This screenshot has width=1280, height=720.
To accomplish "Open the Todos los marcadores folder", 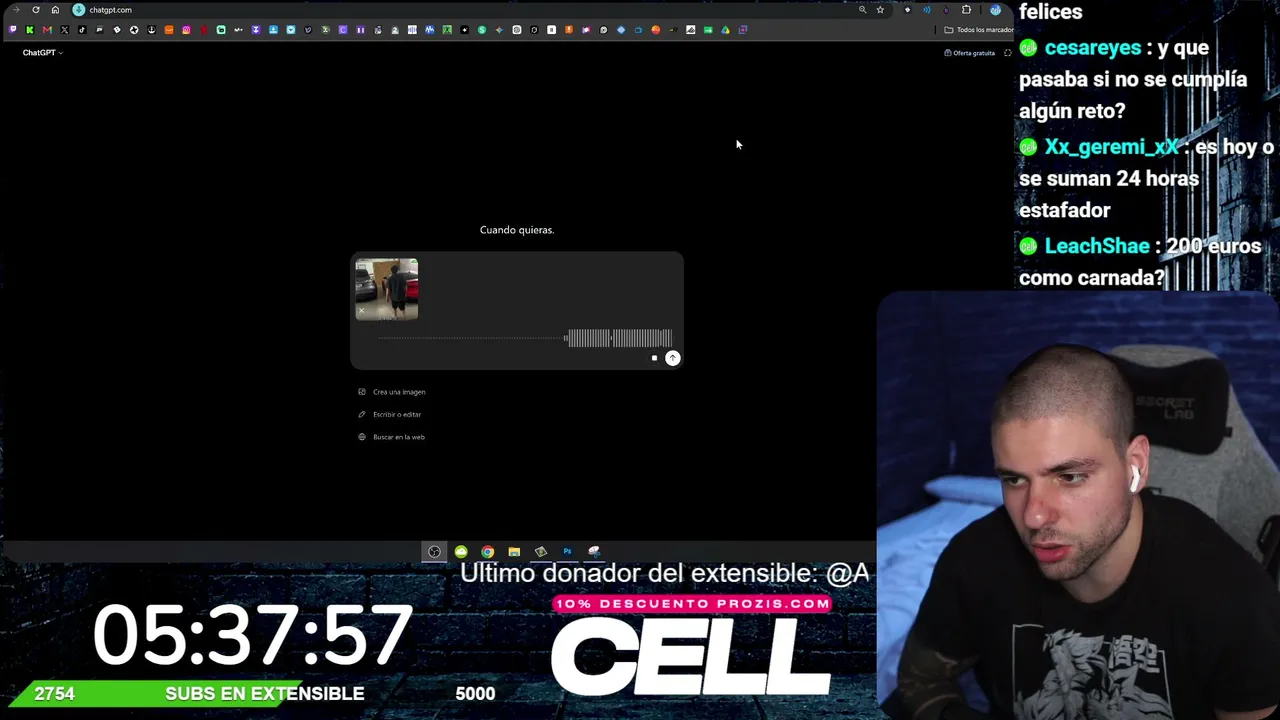I will point(979,30).
